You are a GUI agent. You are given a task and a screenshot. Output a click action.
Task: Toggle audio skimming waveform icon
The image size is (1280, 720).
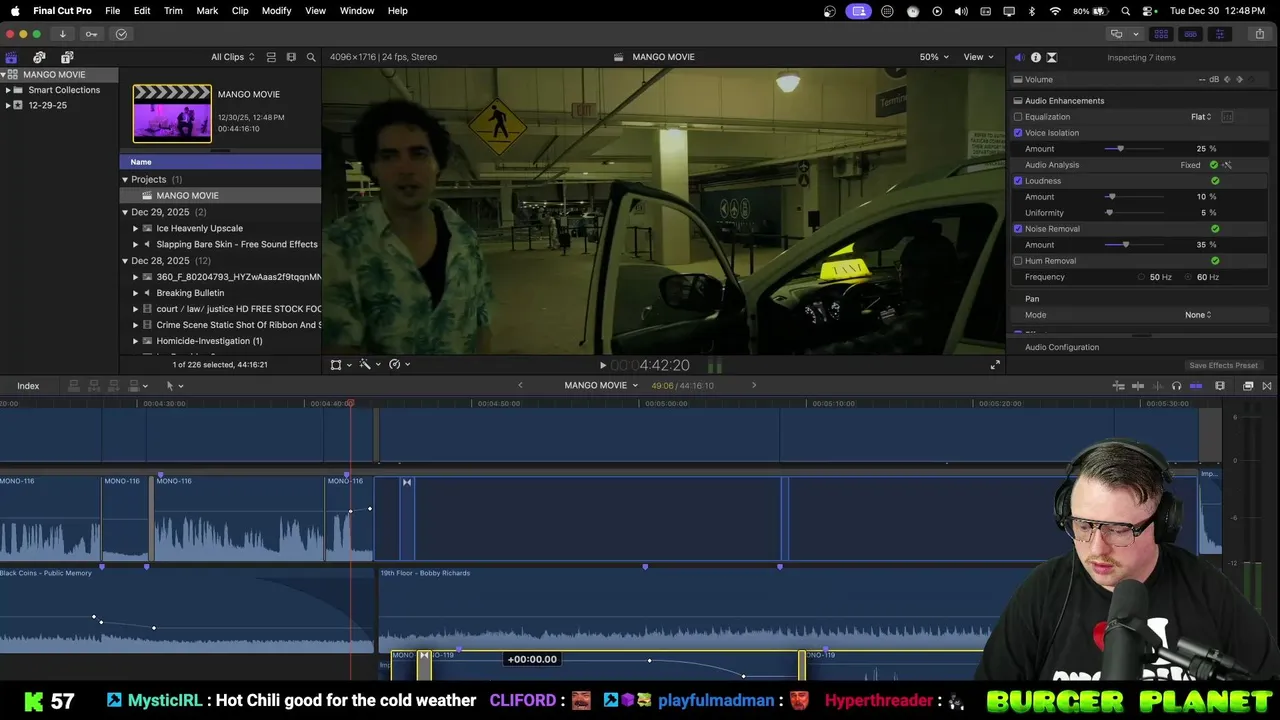pos(1157,386)
